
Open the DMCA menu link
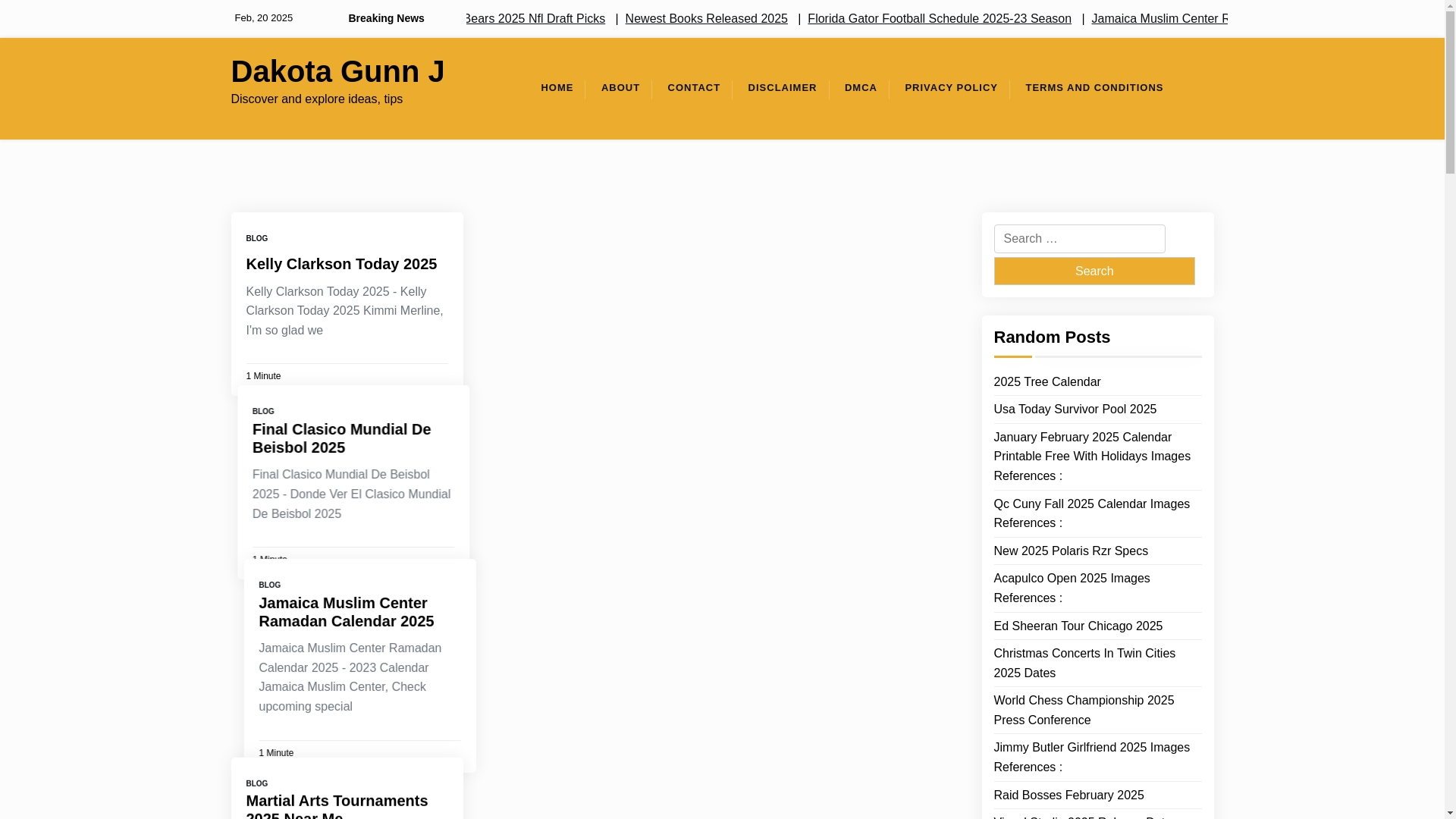(861, 88)
